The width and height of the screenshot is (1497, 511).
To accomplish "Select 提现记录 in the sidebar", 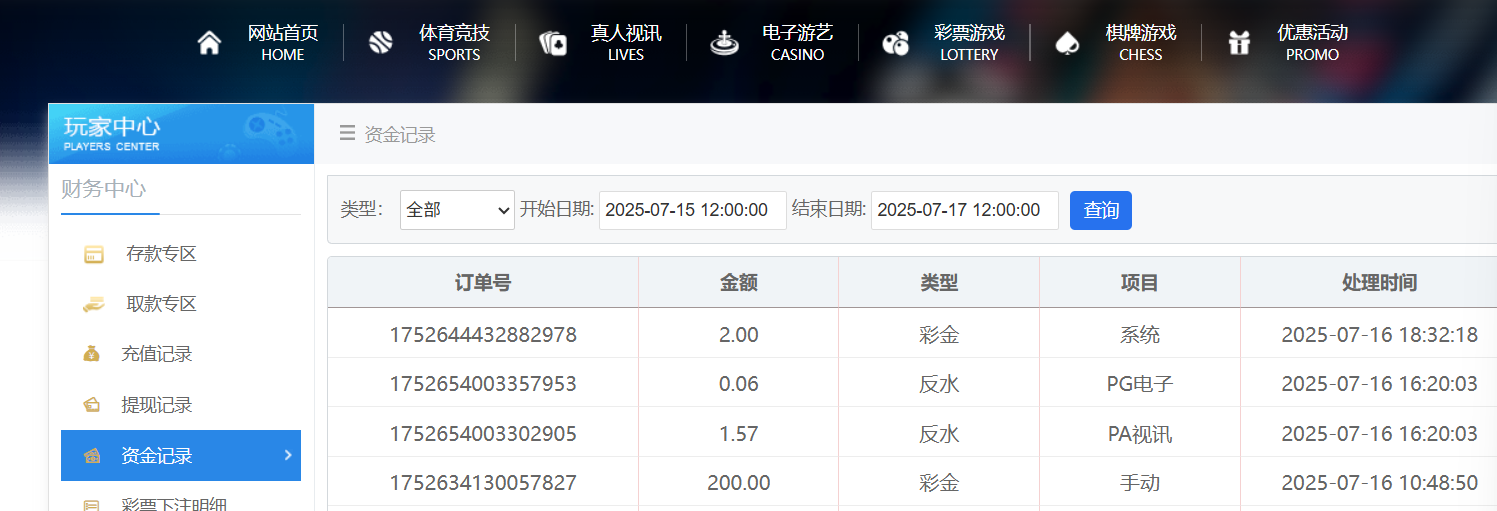I will pyautogui.click(x=156, y=405).
